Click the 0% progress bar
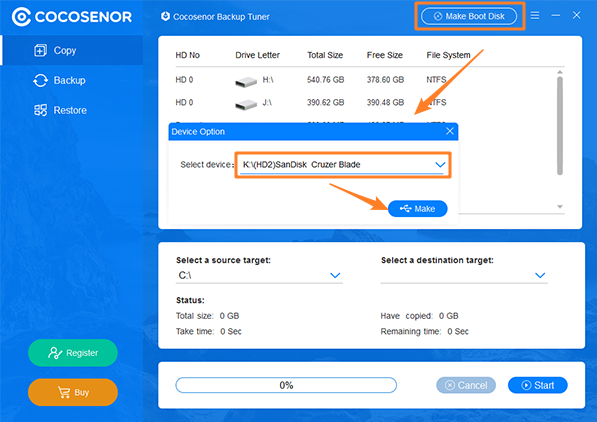597x422 pixels. point(286,385)
